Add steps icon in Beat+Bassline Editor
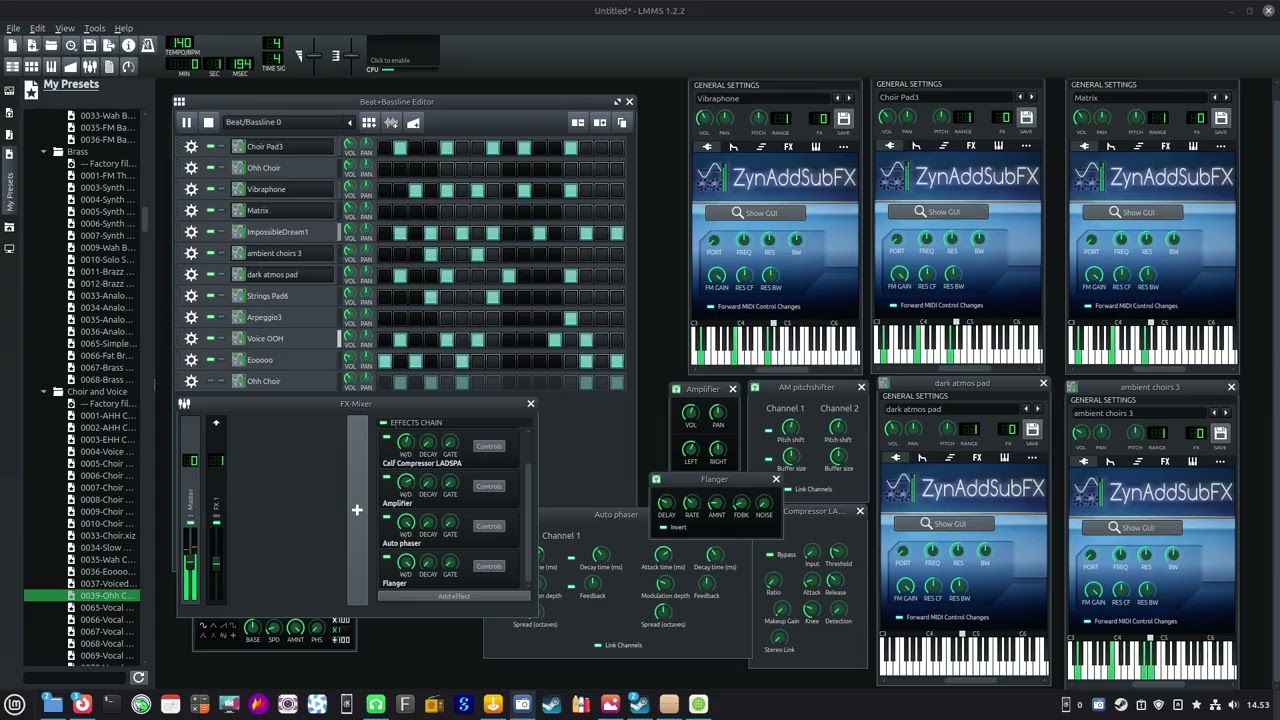 pyautogui.click(x=600, y=122)
